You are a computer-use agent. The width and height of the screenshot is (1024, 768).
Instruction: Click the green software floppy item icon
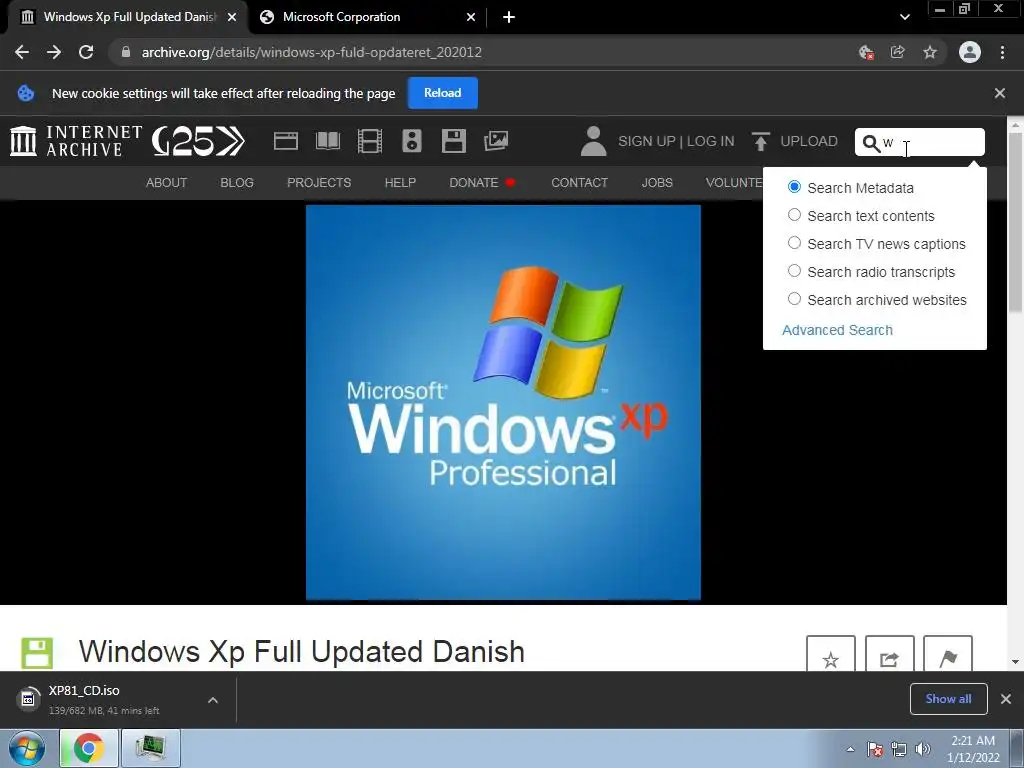point(37,653)
